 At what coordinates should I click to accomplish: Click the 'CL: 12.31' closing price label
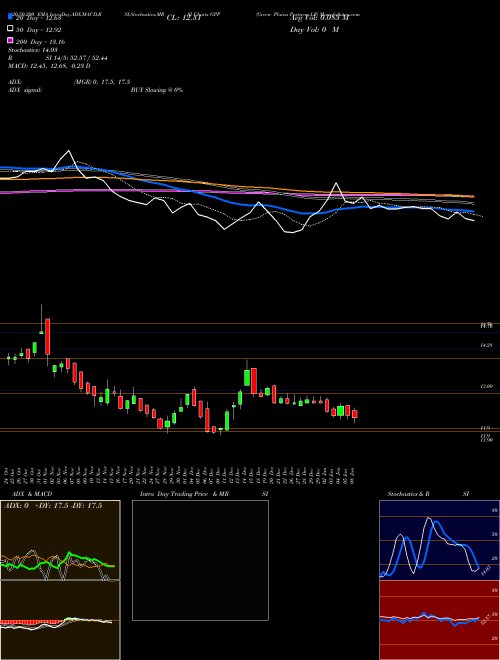tap(184, 18)
